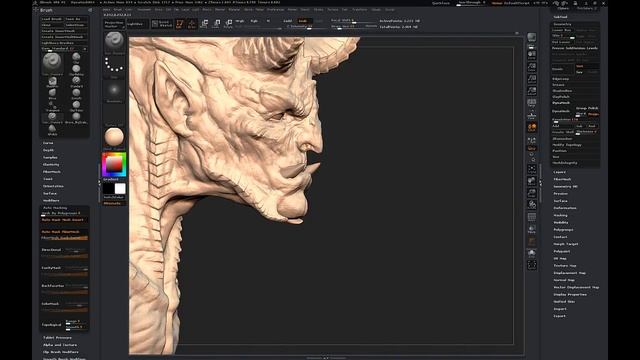Click the QuickSave button
This screenshot has width=640, height=360.
tap(441, 3)
